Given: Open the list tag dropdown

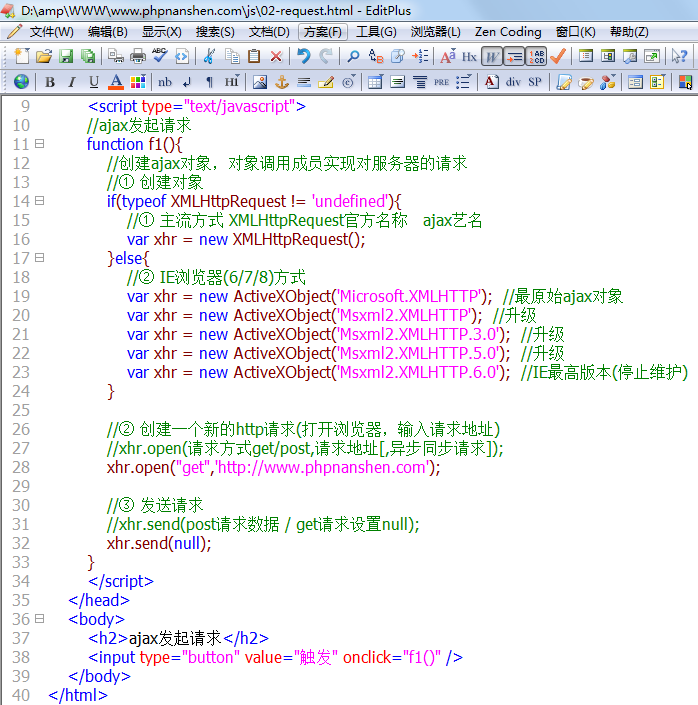Looking at the screenshot, I should (463, 82).
